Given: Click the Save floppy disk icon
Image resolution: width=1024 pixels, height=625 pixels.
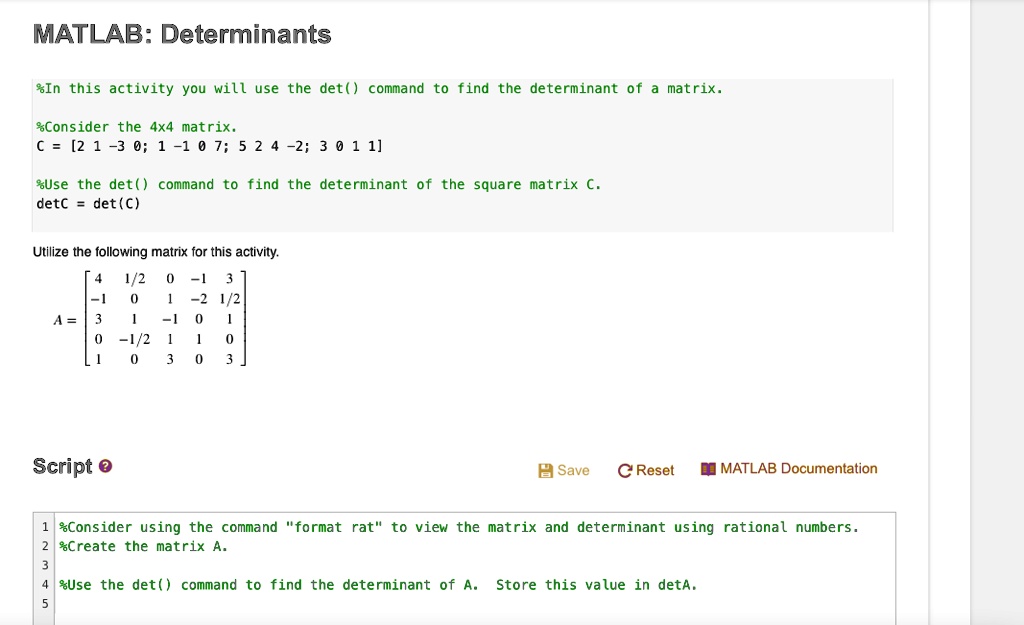Looking at the screenshot, I should click(x=545, y=470).
